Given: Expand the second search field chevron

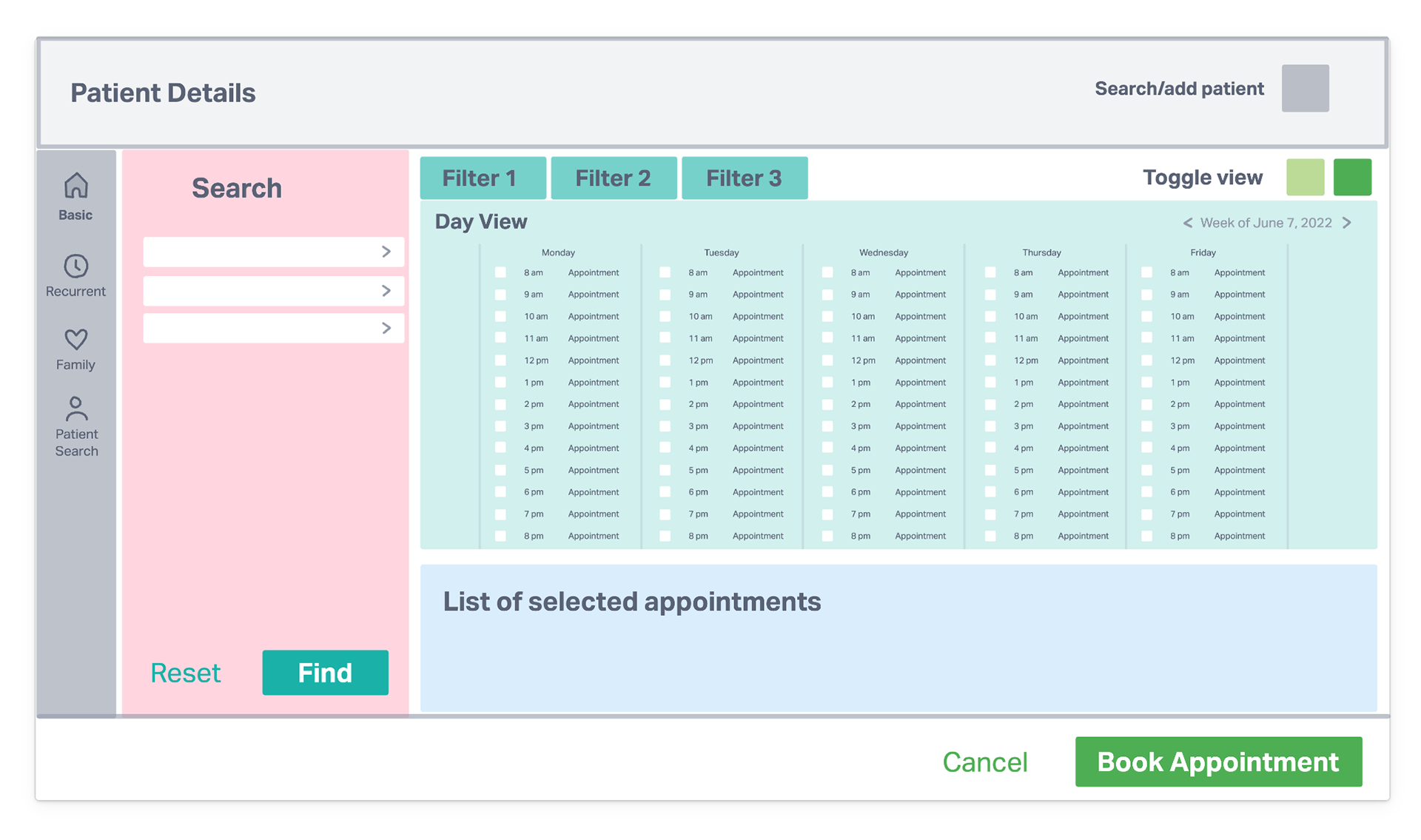Looking at the screenshot, I should point(386,291).
